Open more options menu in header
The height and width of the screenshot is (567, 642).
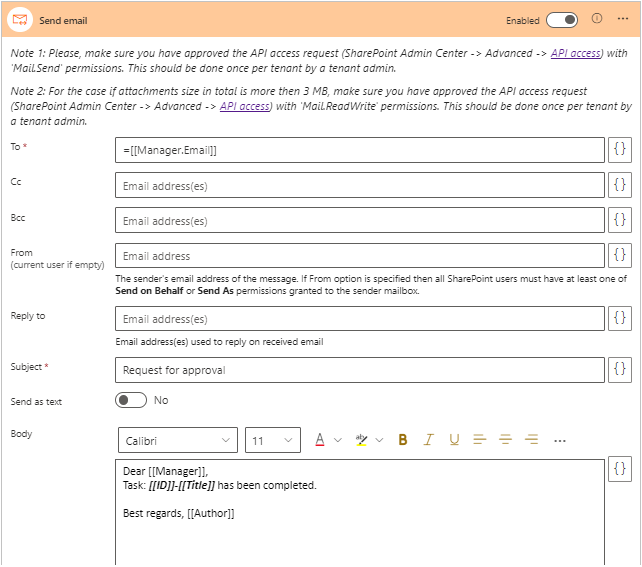(623, 19)
